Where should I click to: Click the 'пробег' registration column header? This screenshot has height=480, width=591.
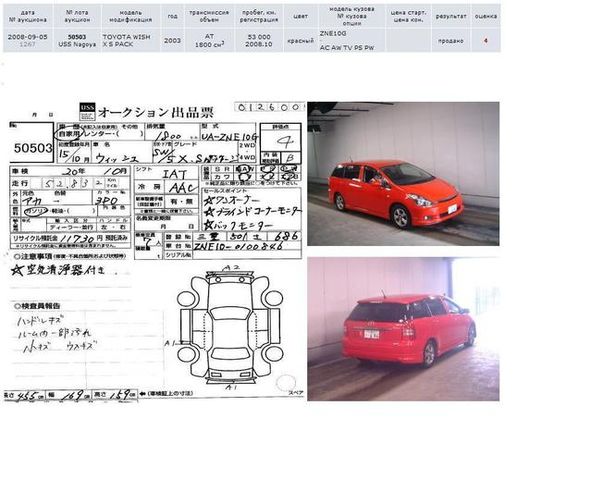[x=259, y=16]
